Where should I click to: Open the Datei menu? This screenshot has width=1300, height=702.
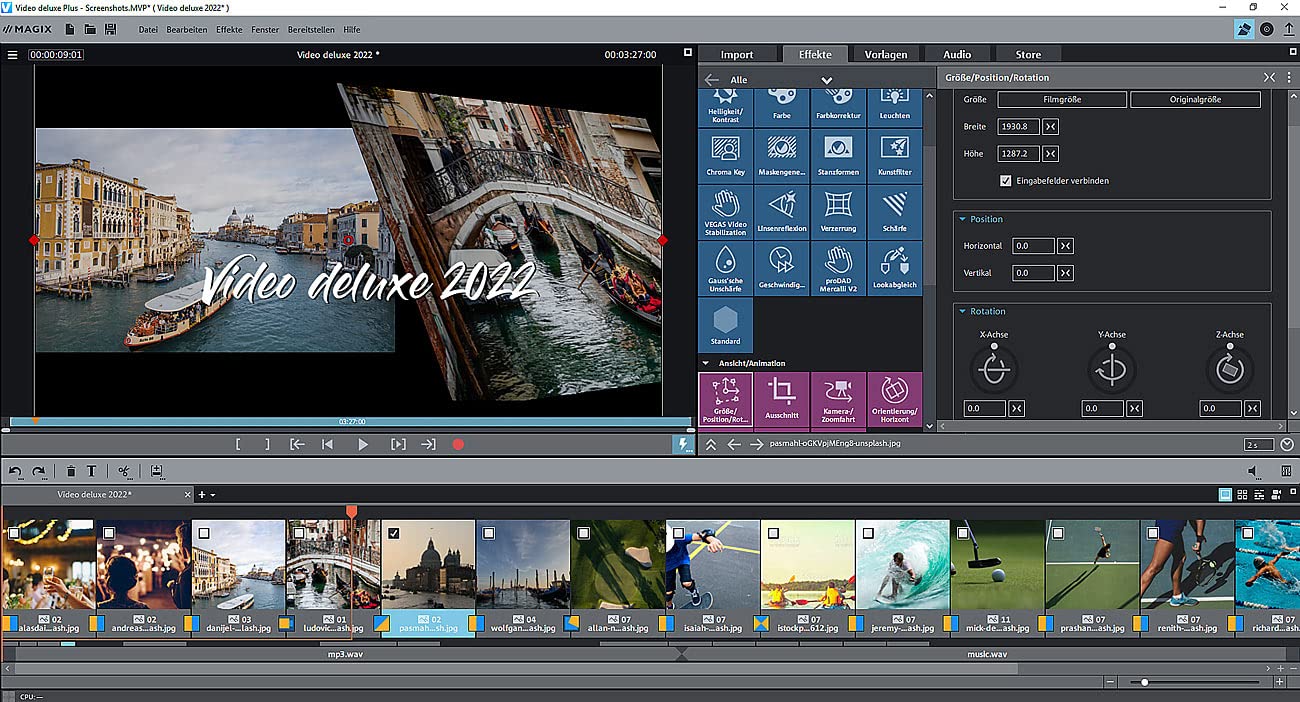[148, 30]
